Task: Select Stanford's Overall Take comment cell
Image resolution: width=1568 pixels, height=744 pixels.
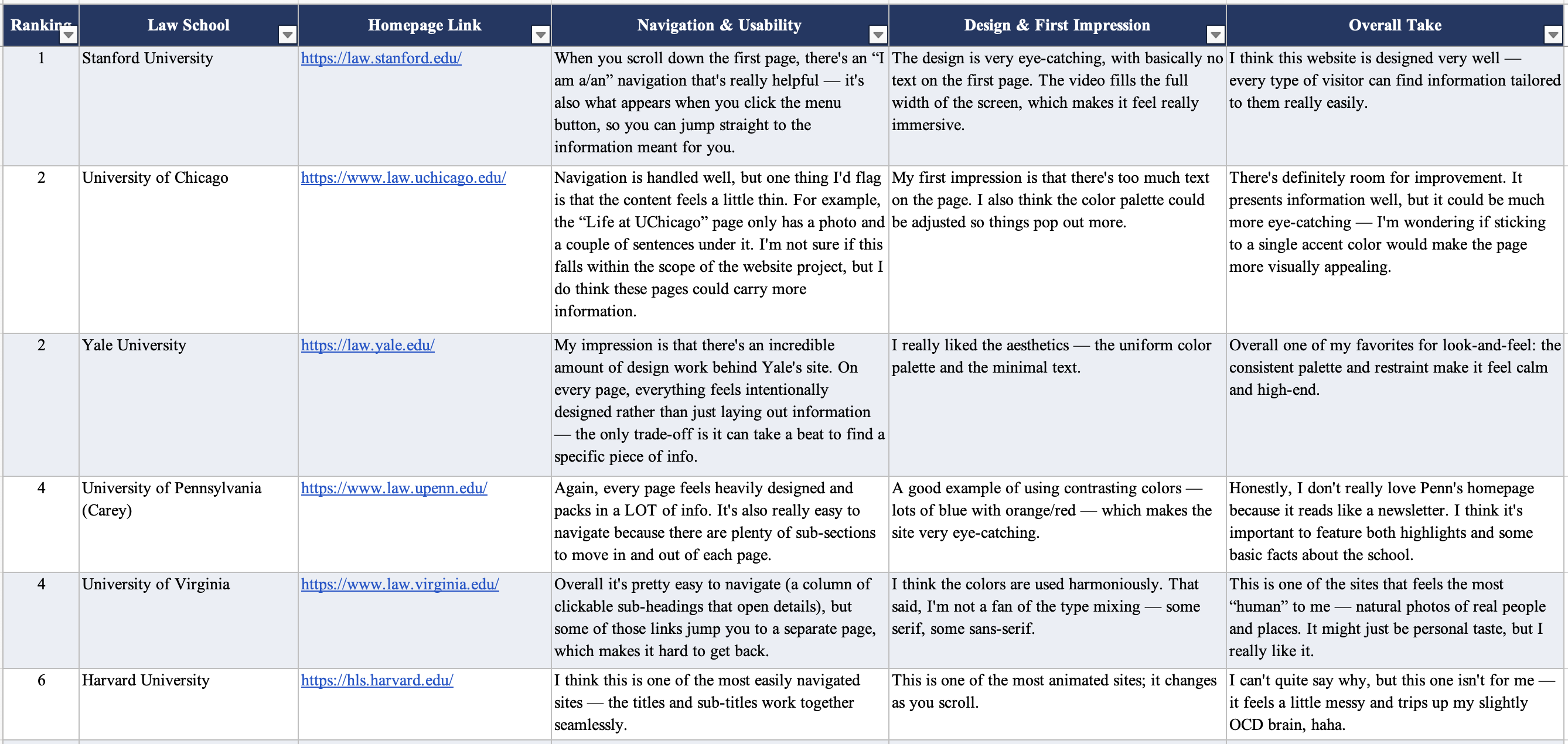Action: click(x=1395, y=106)
